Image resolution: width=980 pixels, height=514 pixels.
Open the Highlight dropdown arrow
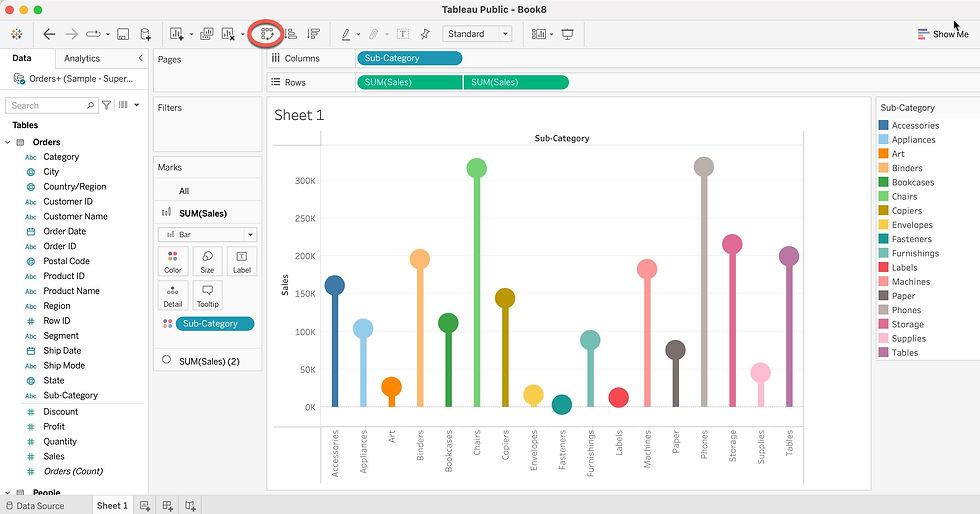(x=358, y=34)
